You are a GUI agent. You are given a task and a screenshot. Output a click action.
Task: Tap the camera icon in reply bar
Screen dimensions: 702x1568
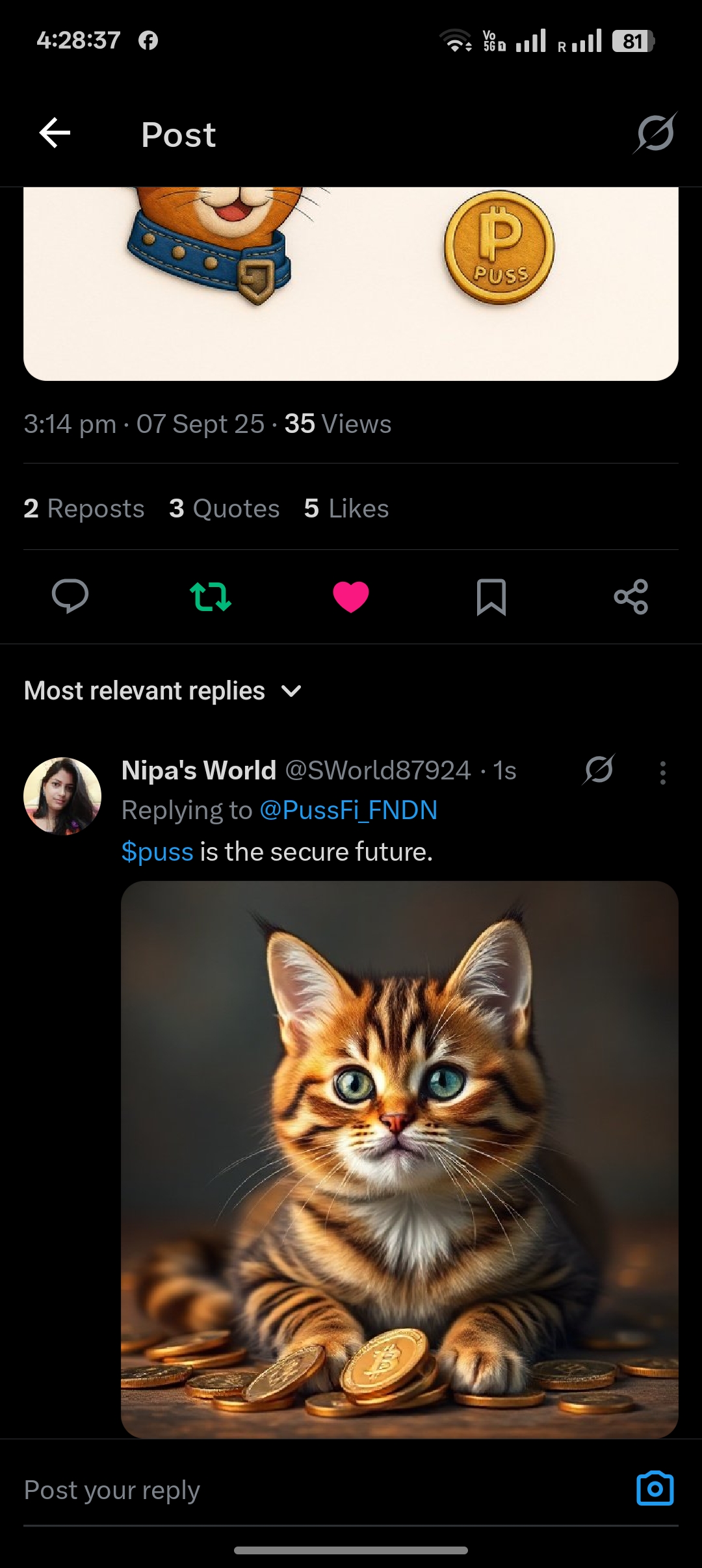[655, 1488]
